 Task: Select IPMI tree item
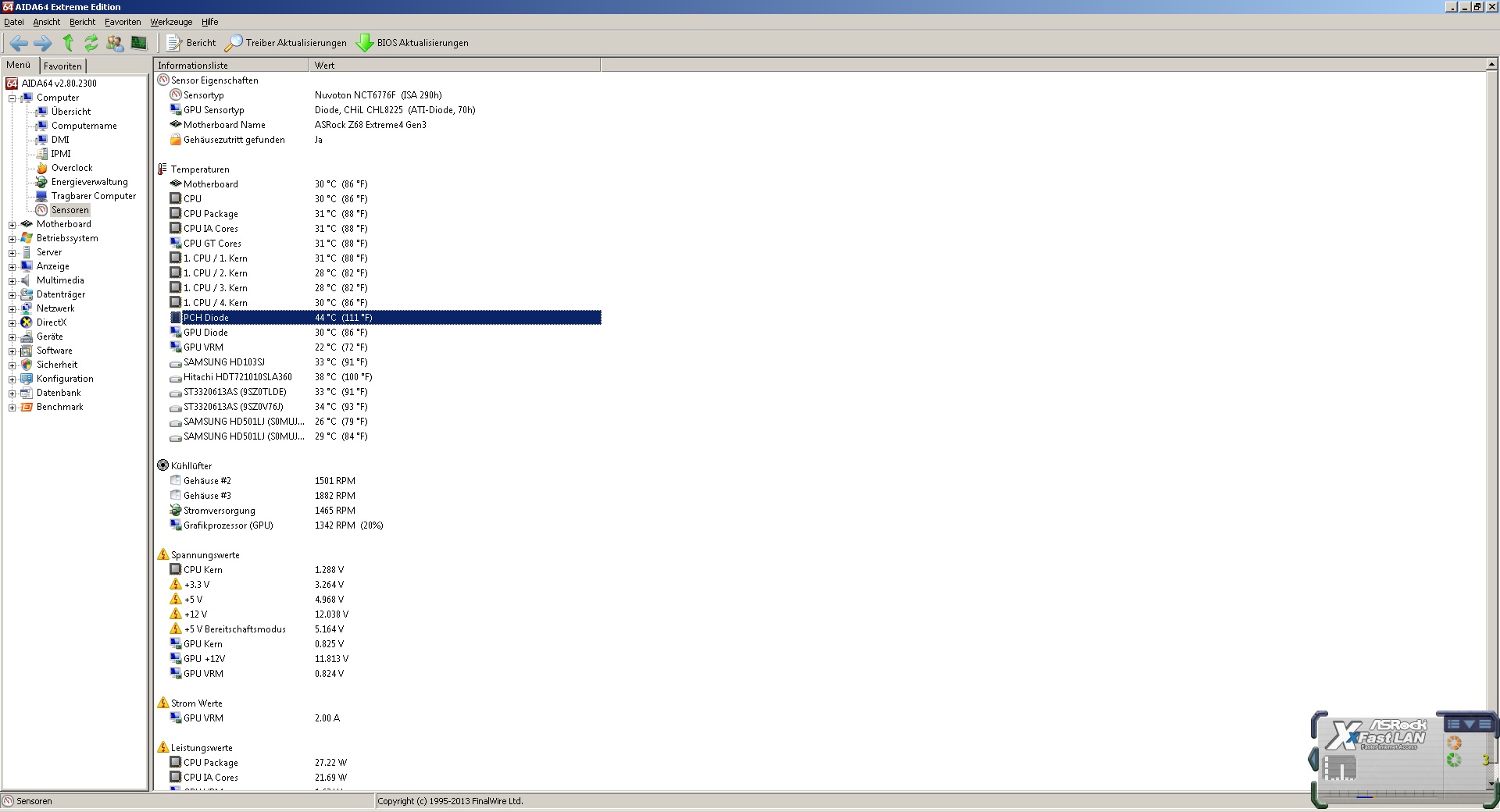(61, 154)
